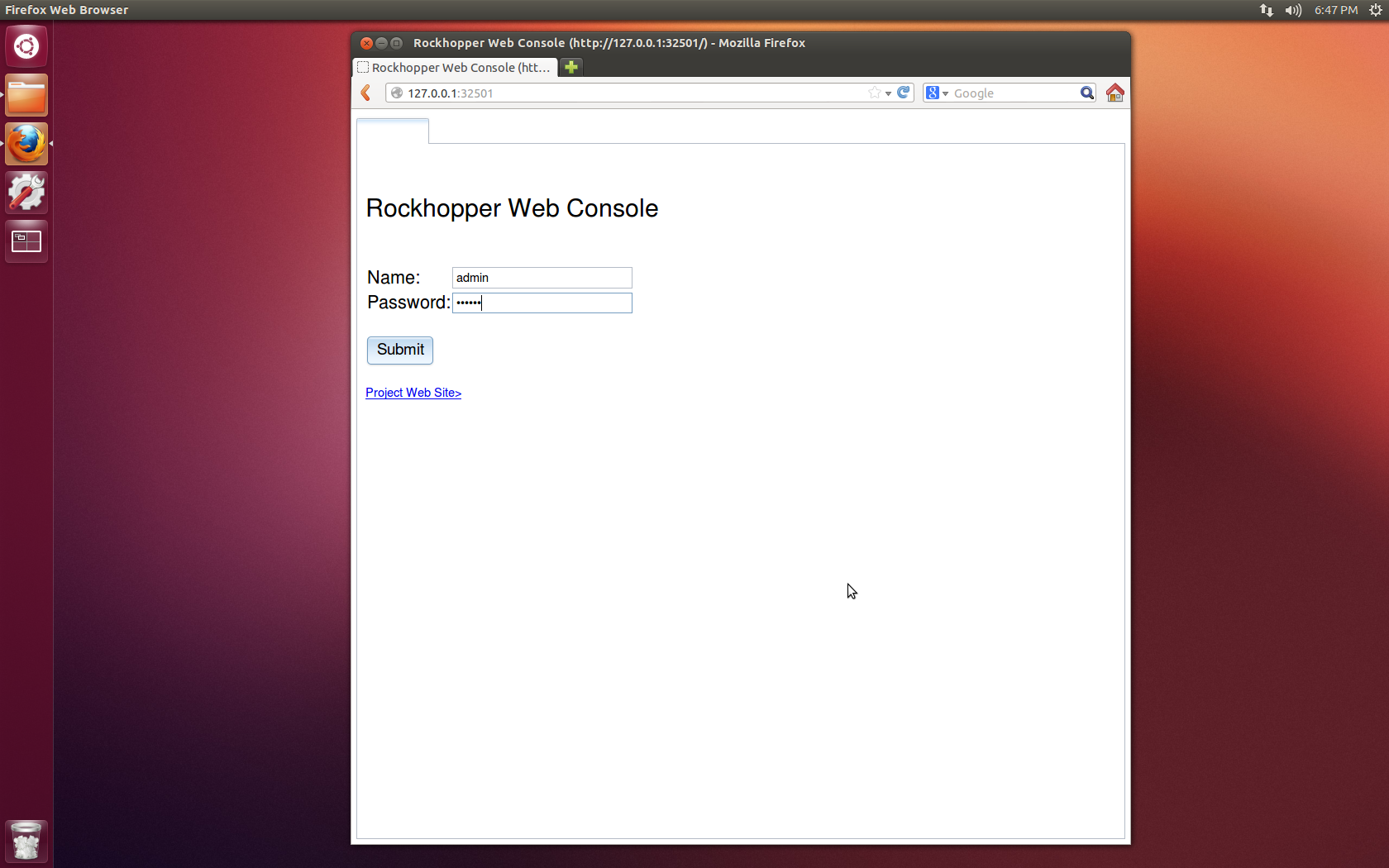
Task: Click the Firefox back arrow button
Action: point(366,93)
